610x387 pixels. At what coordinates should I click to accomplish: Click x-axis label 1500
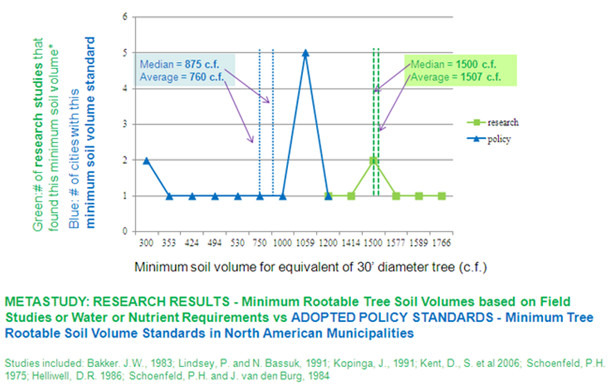coord(373,243)
